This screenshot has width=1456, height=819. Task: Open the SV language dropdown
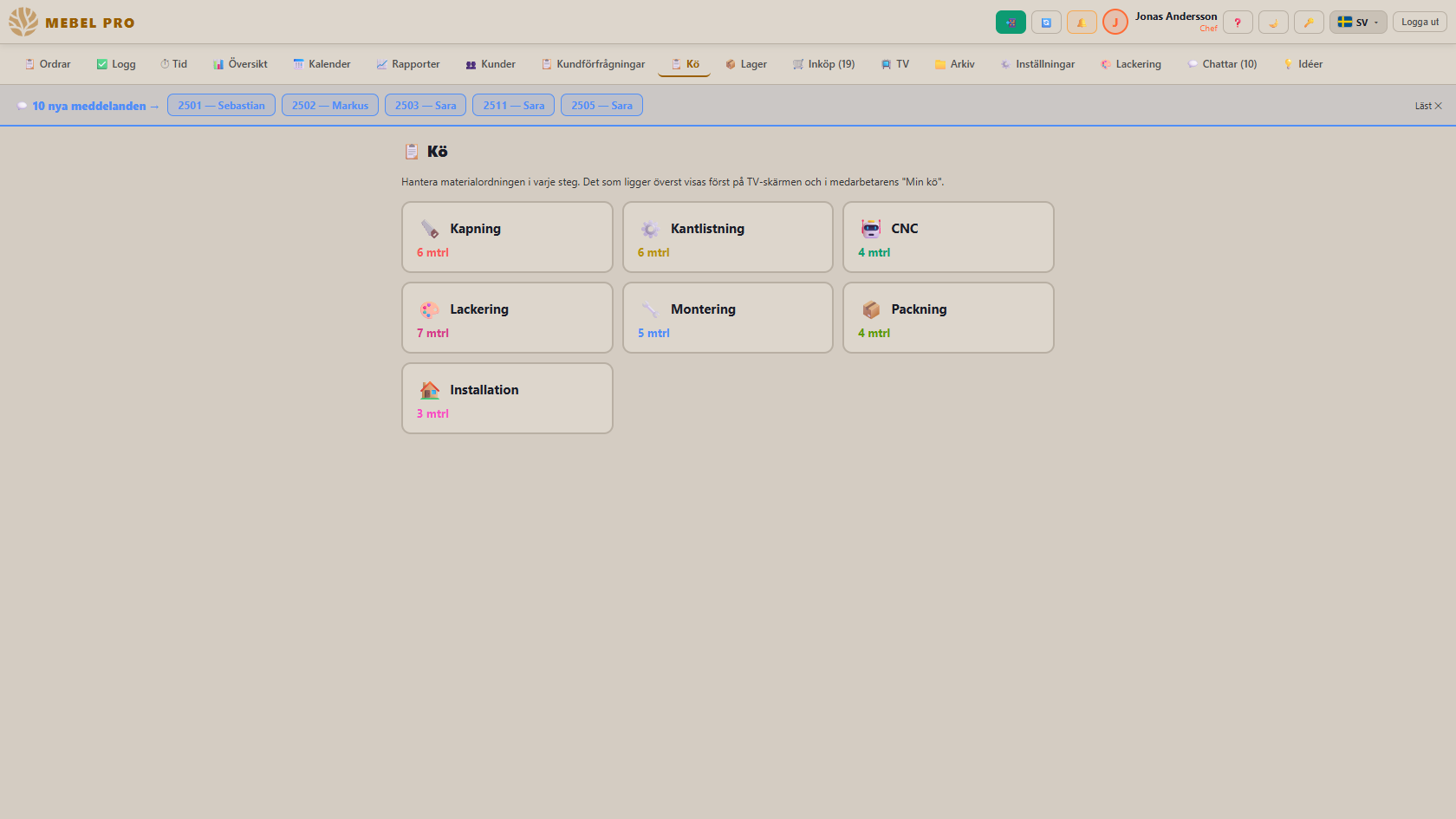1358,23
